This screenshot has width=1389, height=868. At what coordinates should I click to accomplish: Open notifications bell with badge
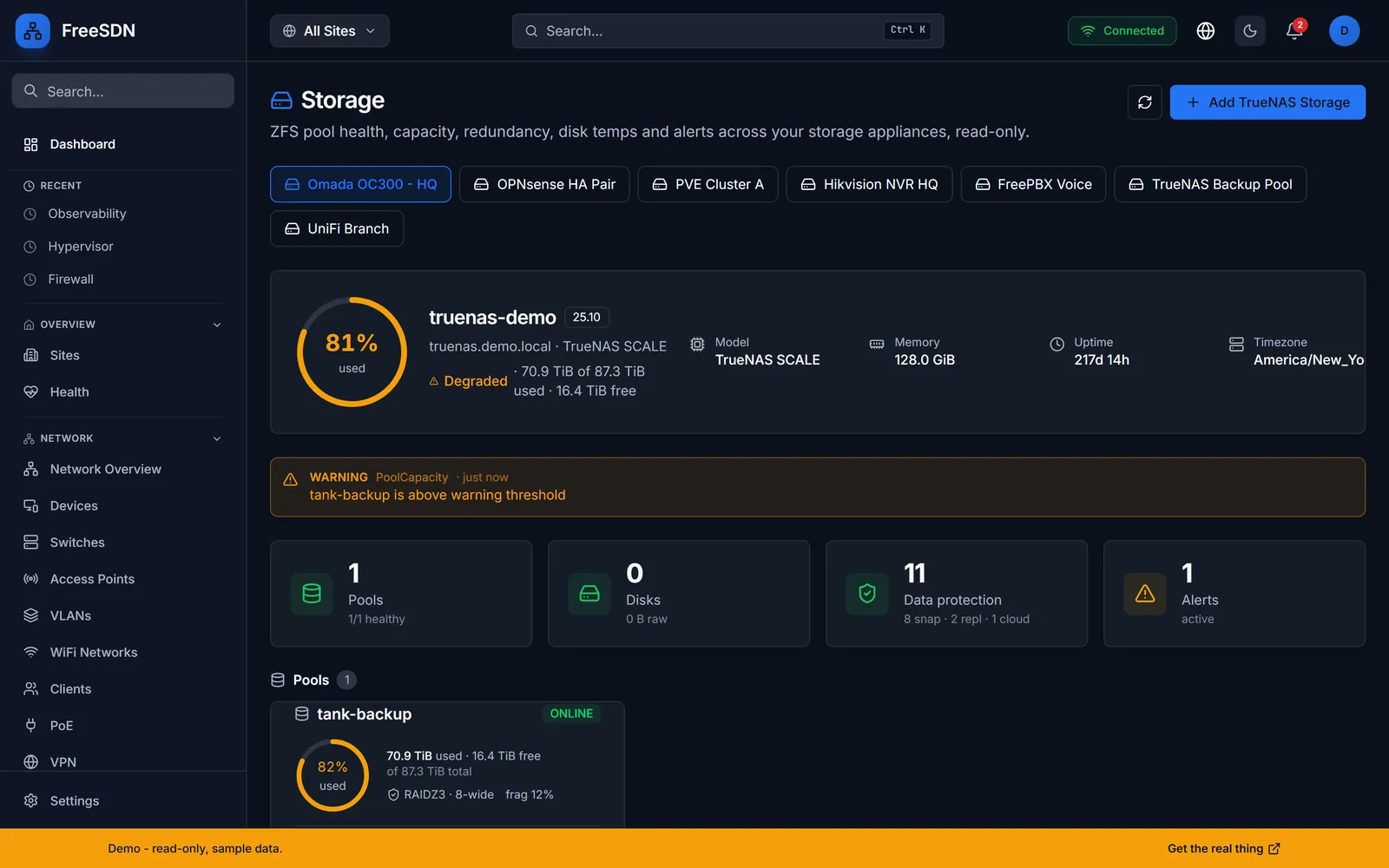click(x=1294, y=31)
